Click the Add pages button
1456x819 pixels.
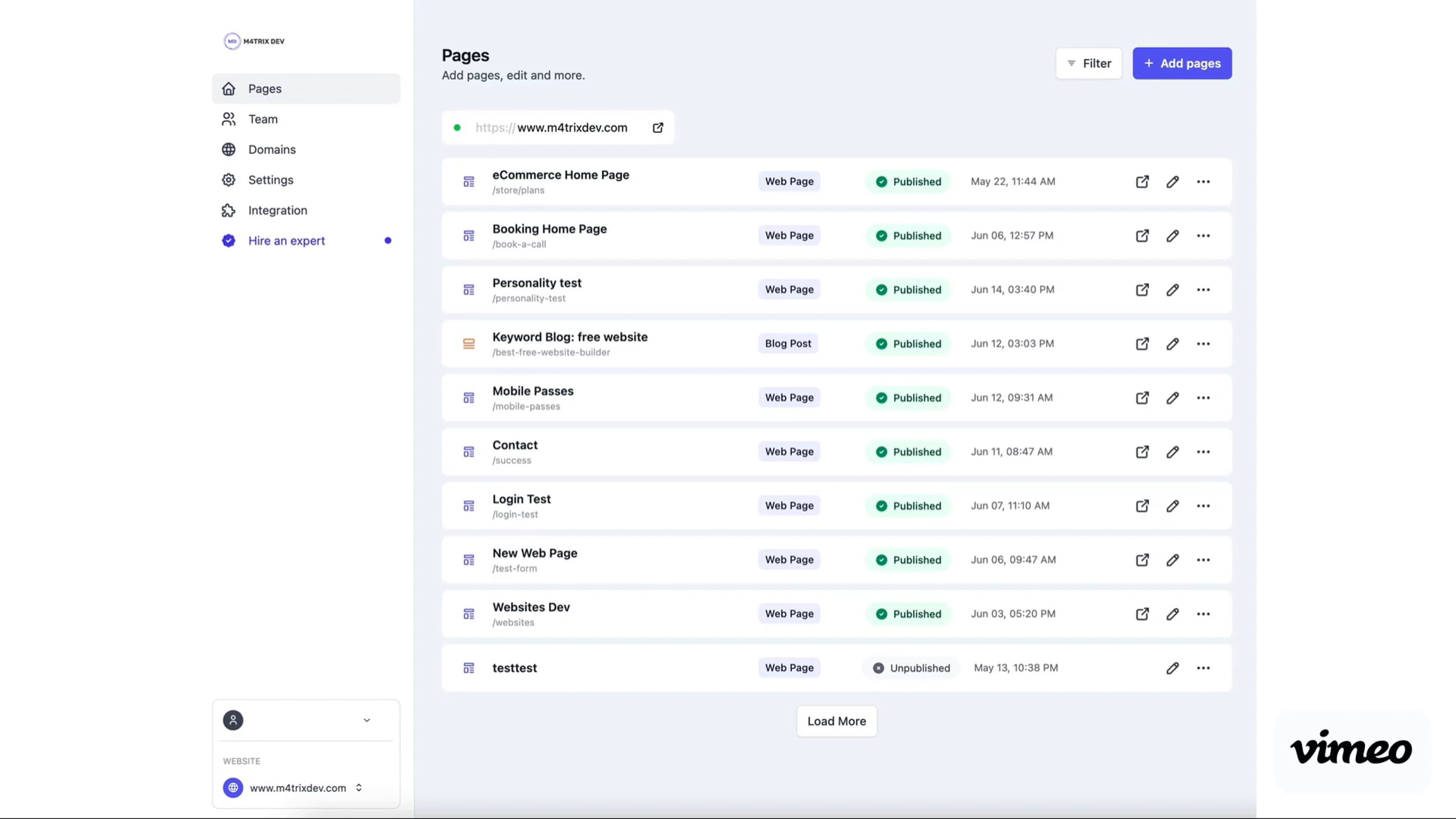[x=1181, y=63]
